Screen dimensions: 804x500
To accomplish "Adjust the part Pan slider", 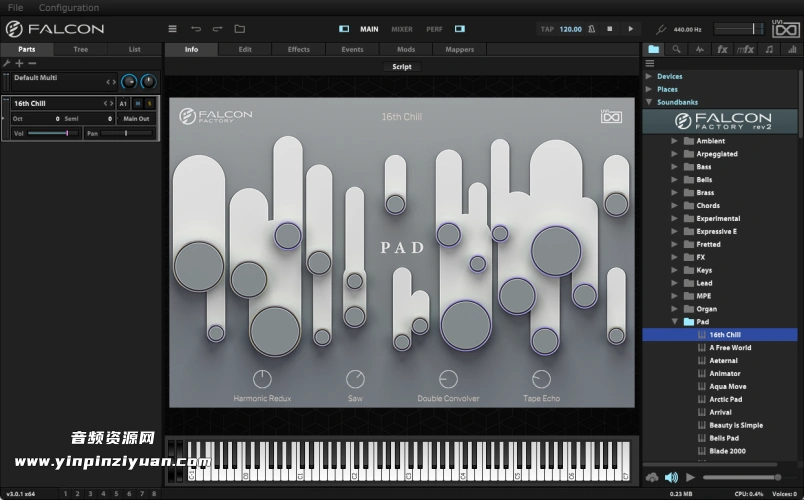I will pos(127,133).
